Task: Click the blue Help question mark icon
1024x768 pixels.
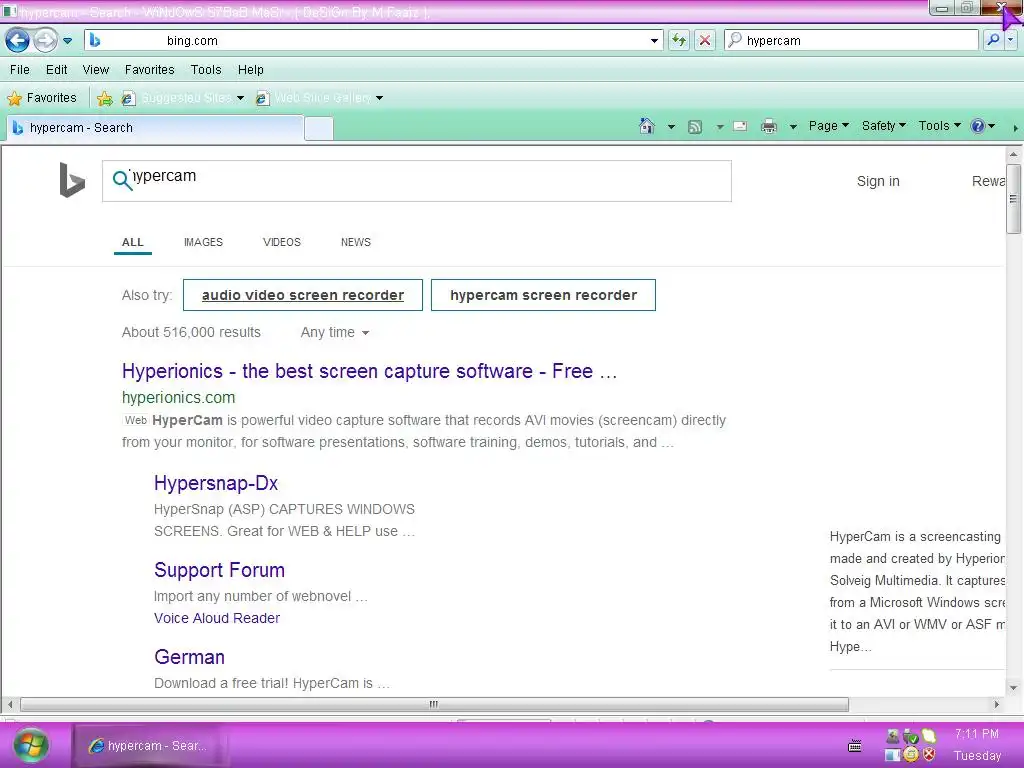Action: (x=978, y=126)
